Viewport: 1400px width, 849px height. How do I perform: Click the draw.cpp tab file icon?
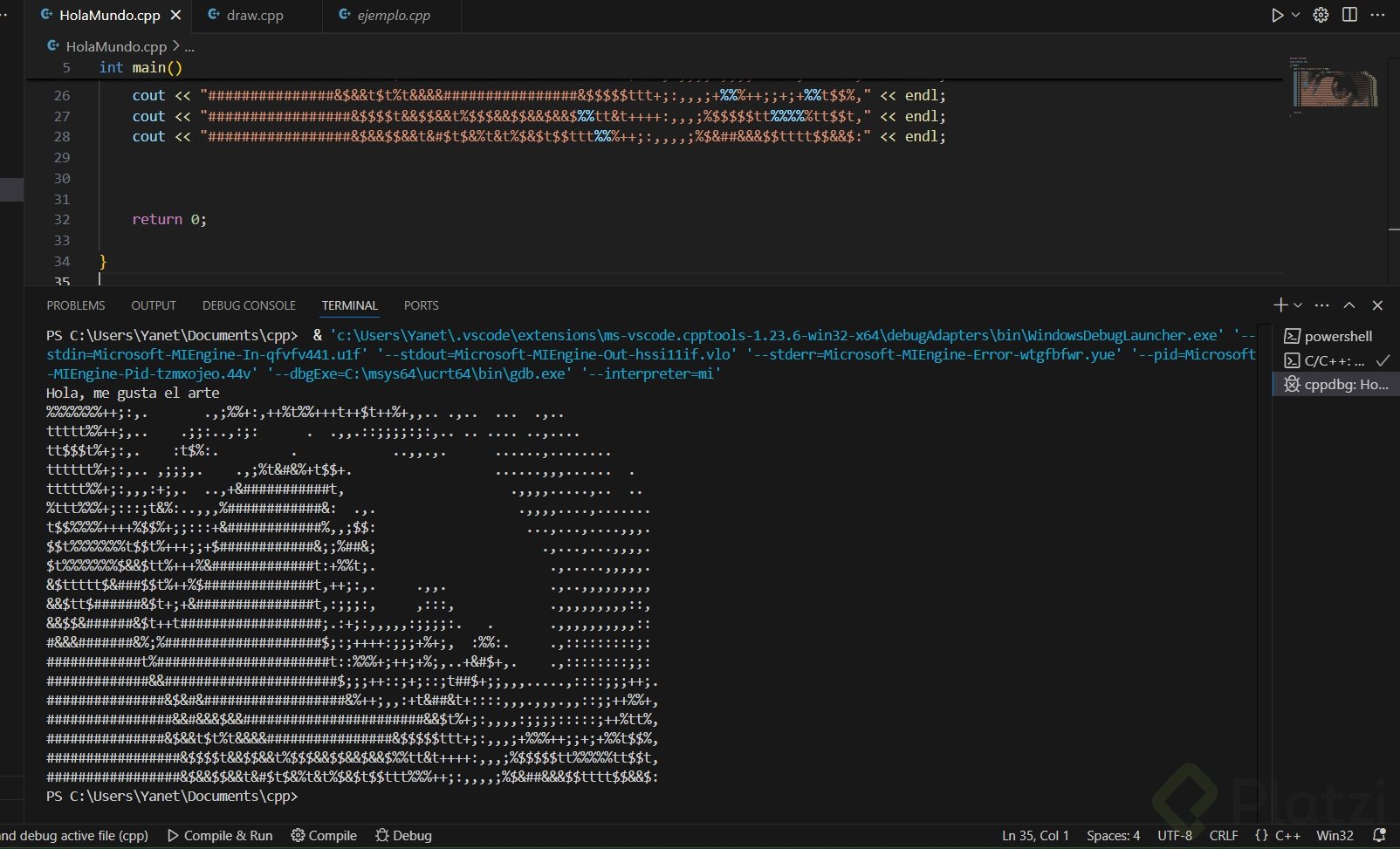[214, 15]
